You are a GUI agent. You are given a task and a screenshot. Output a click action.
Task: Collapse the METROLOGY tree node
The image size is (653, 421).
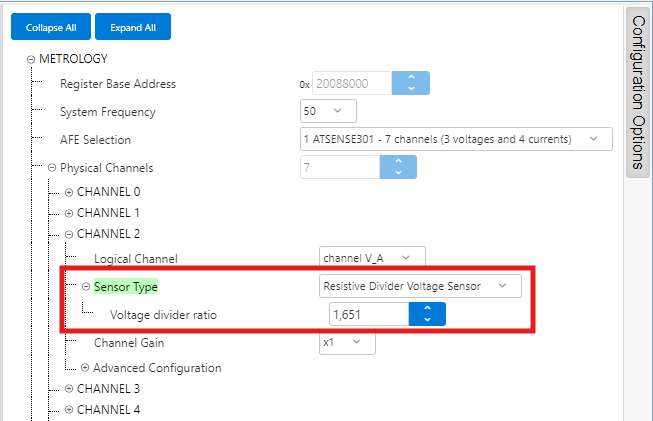31,59
